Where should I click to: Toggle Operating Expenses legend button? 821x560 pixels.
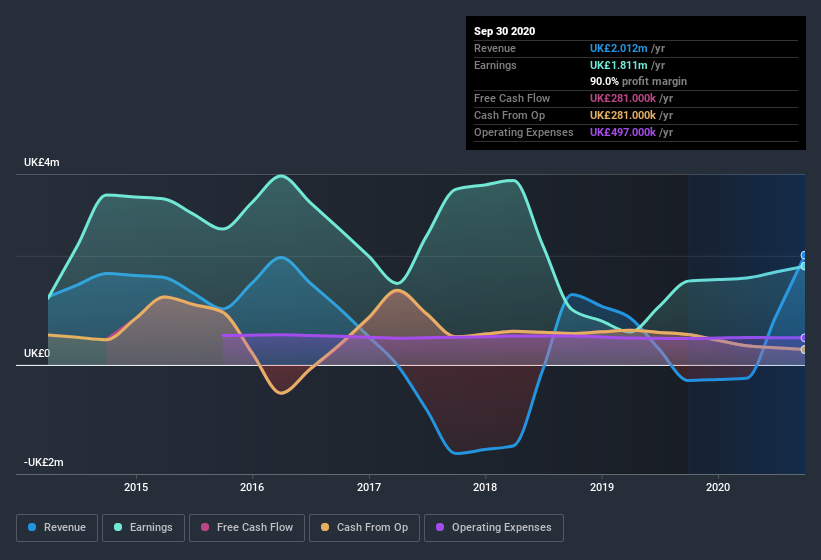[x=493, y=527]
